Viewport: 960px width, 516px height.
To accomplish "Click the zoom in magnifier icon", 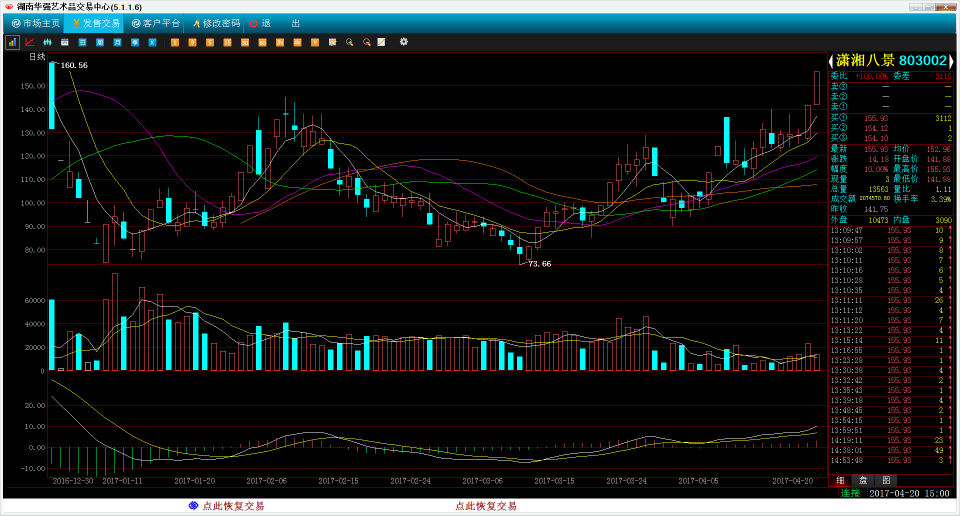I will (x=350, y=42).
